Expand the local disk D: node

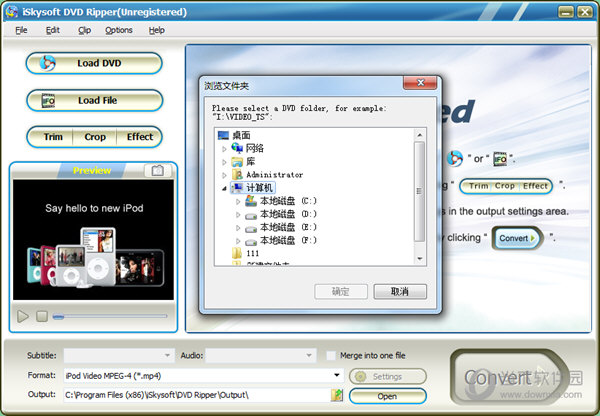point(238,215)
